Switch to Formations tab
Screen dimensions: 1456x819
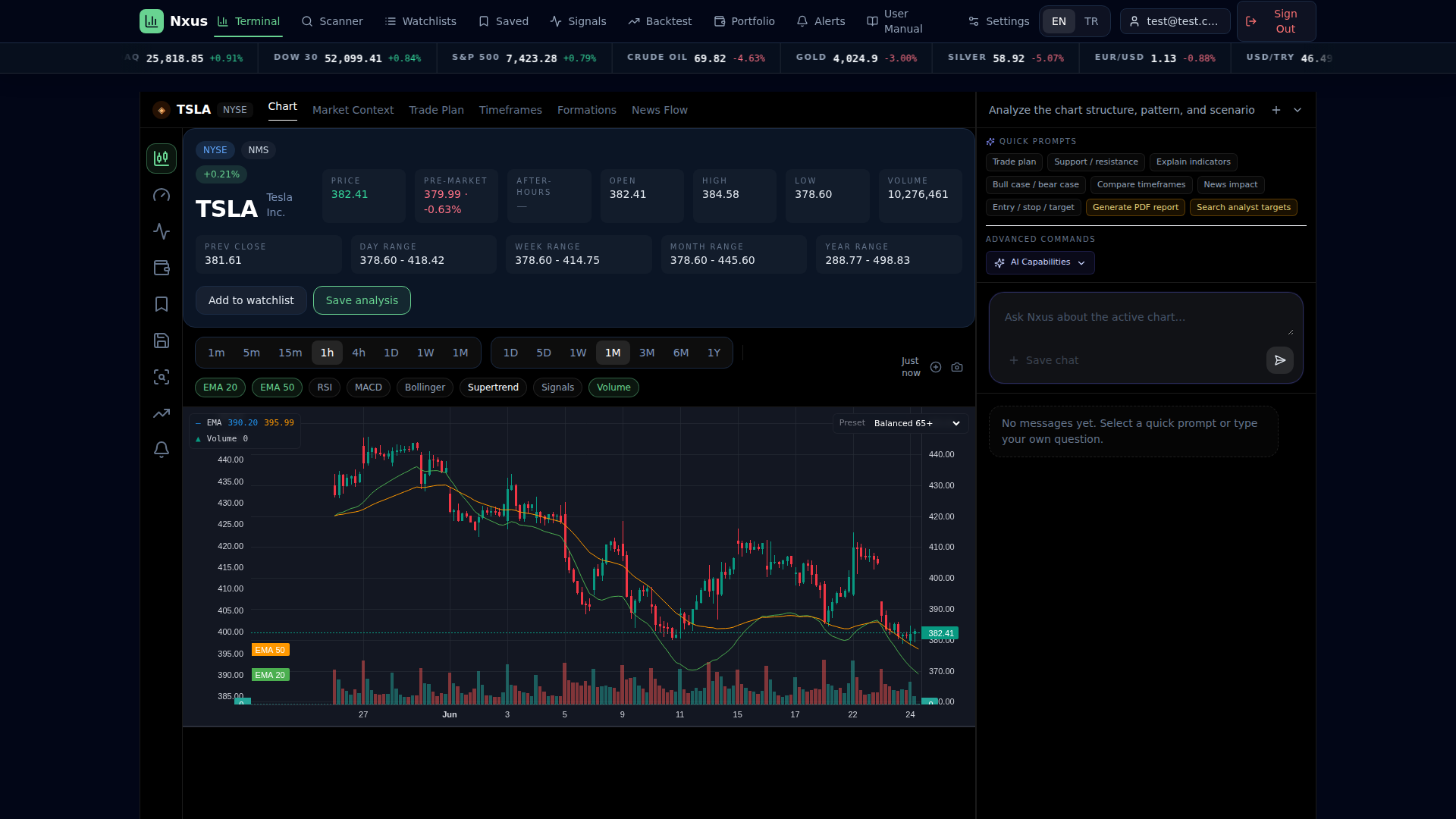[587, 110]
